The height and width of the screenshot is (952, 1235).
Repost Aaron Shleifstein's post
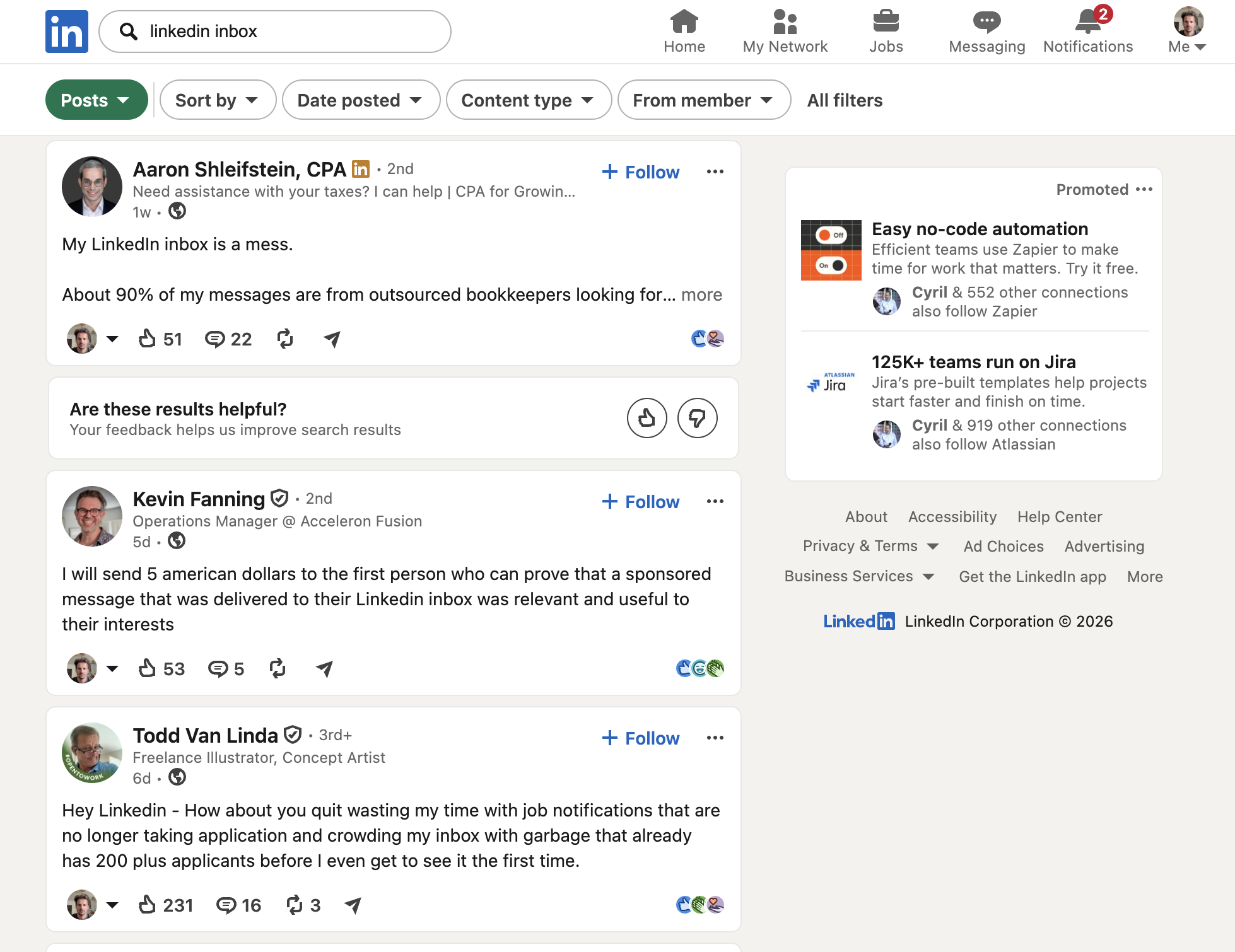coord(285,339)
